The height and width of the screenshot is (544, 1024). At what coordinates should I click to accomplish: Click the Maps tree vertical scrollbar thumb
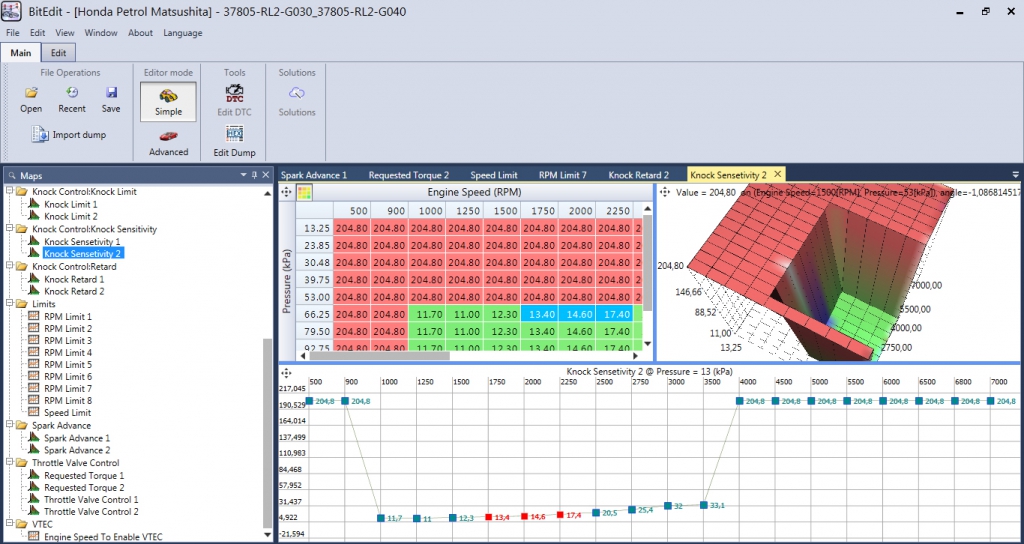266,431
